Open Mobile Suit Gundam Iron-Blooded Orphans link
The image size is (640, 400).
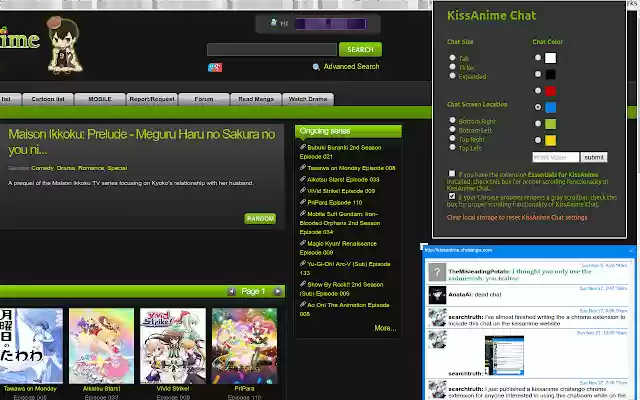[340, 223]
